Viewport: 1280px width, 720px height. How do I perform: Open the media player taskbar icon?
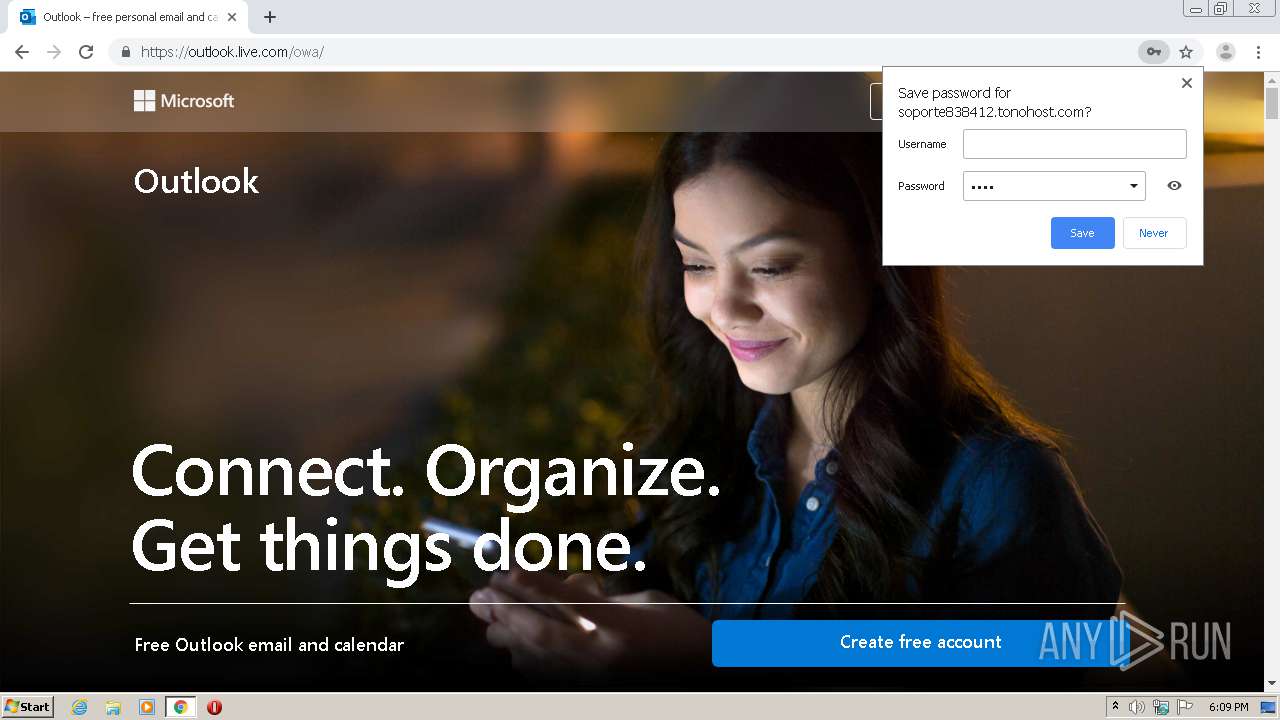click(x=147, y=707)
